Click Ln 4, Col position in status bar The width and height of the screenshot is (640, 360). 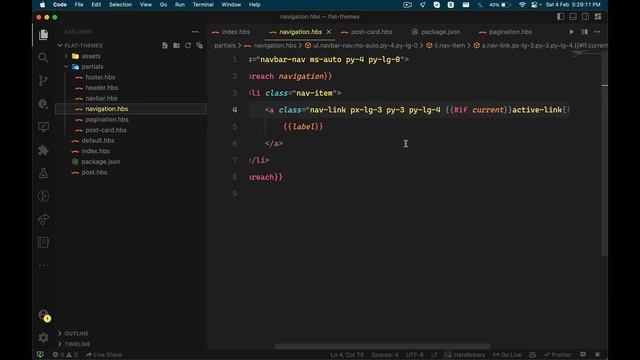tap(347, 355)
